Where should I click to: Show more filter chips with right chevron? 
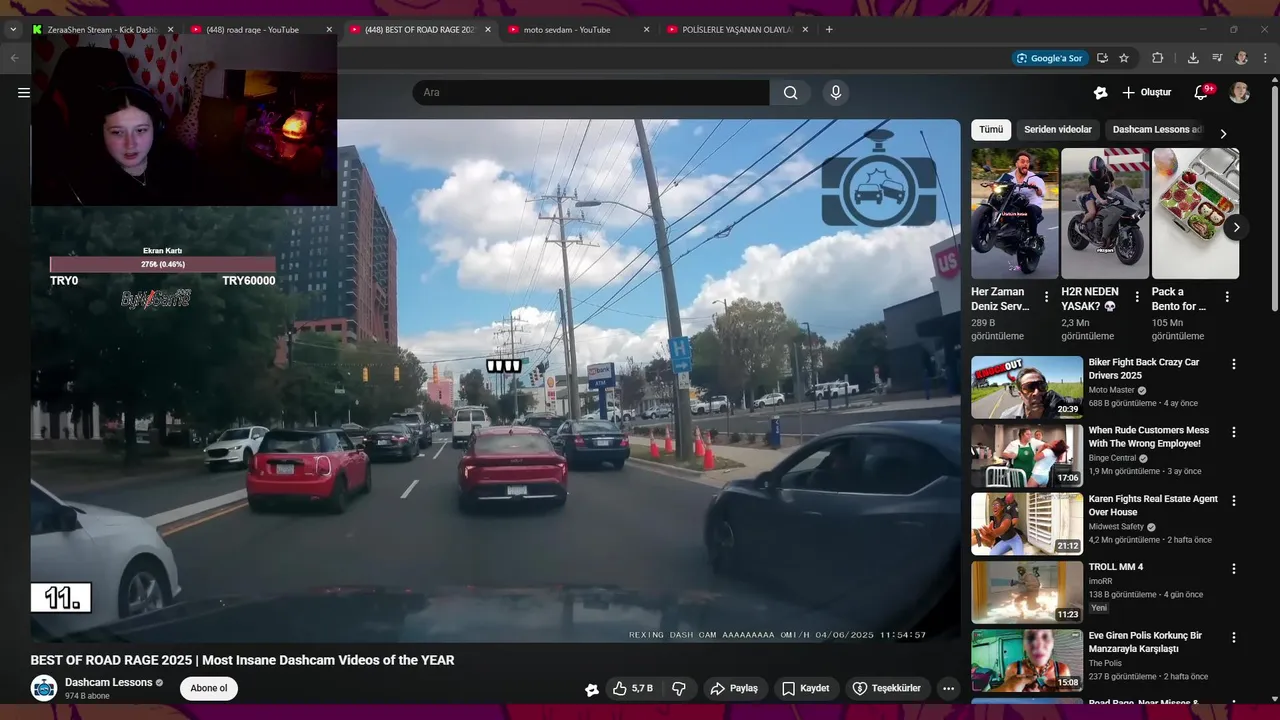1222,134
